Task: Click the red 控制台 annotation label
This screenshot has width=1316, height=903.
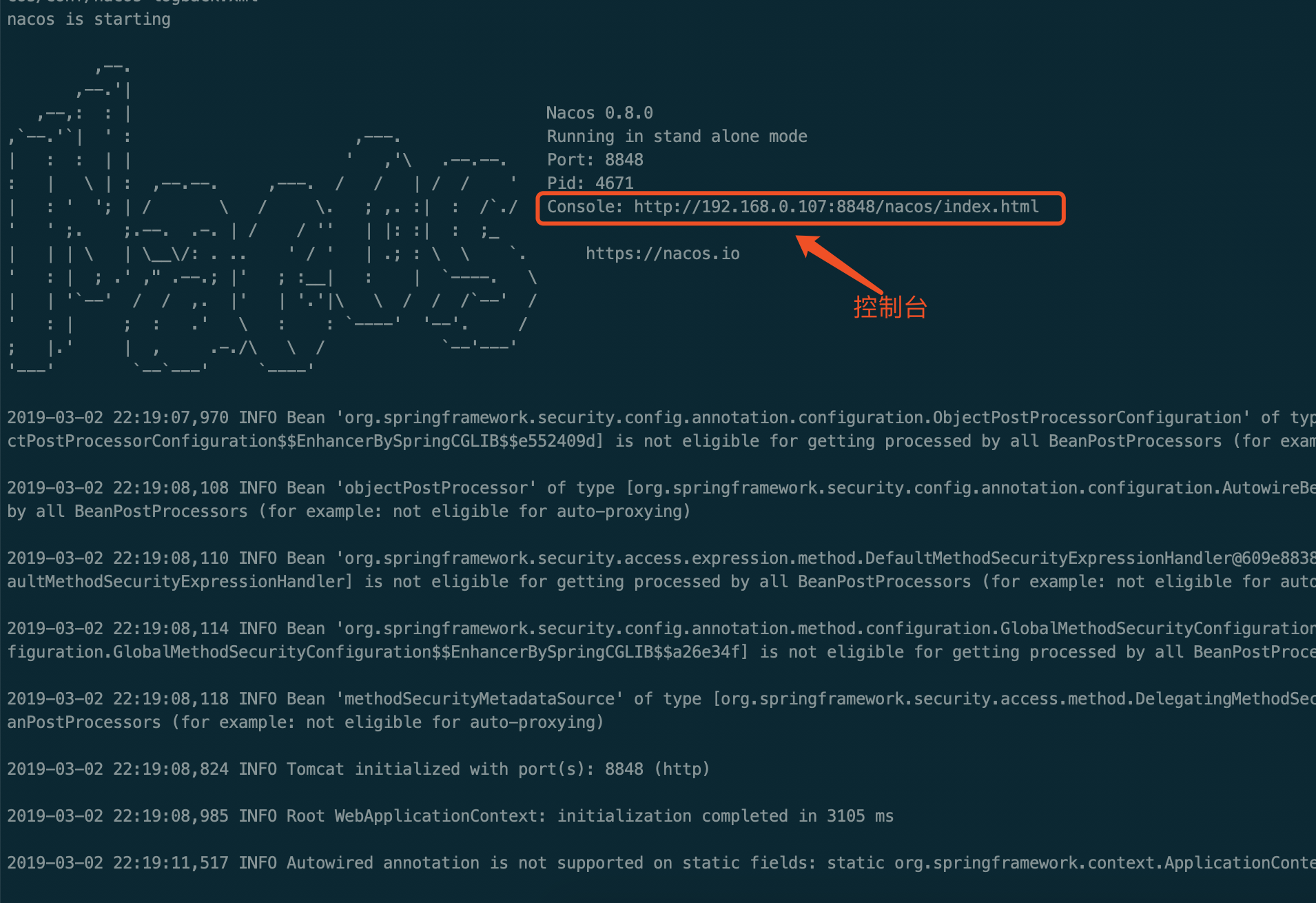Action: tap(890, 307)
